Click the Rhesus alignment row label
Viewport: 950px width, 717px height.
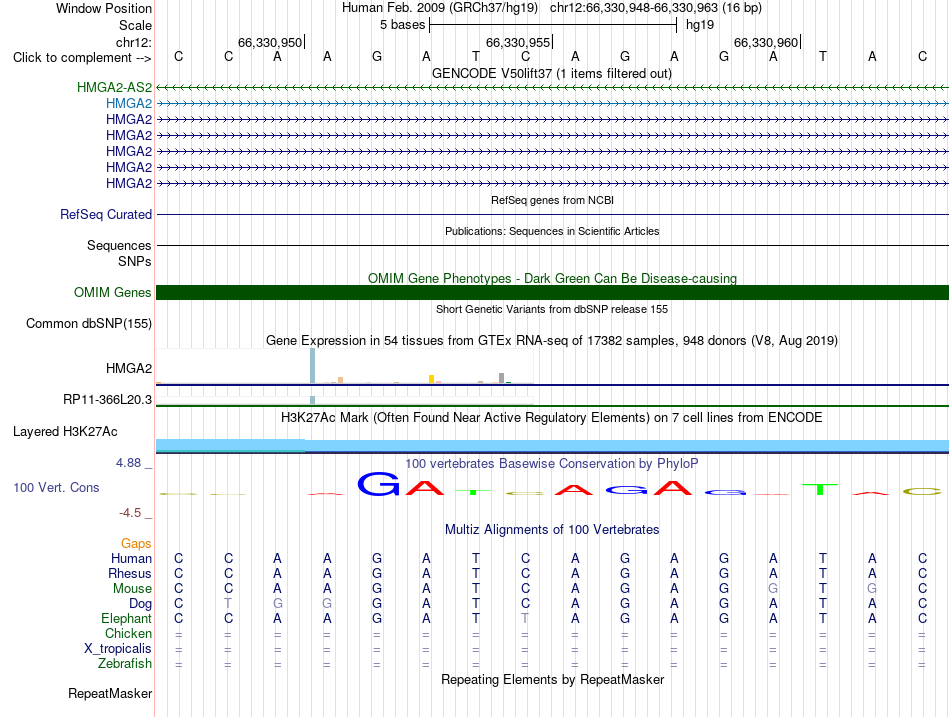[130, 573]
